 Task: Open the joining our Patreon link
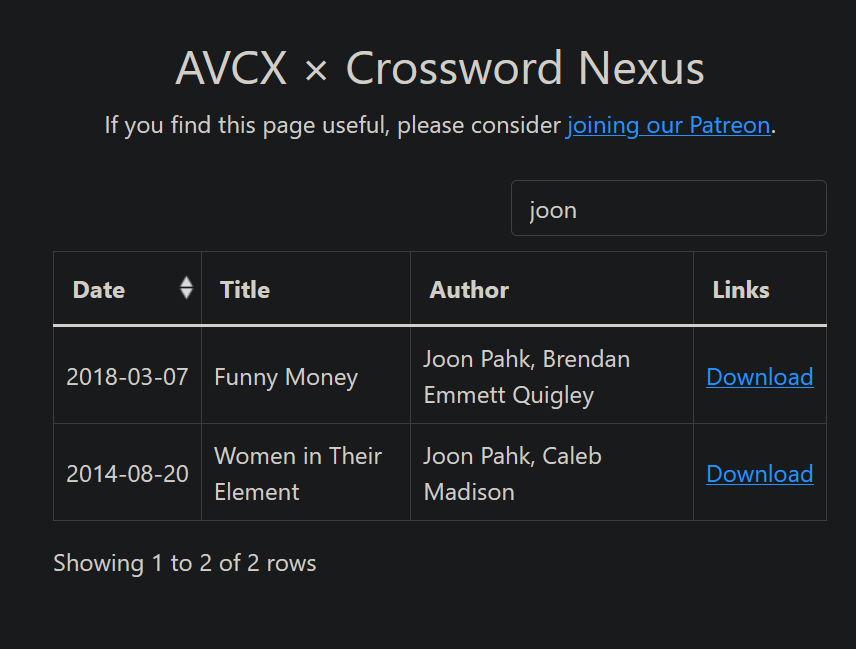[668, 125]
